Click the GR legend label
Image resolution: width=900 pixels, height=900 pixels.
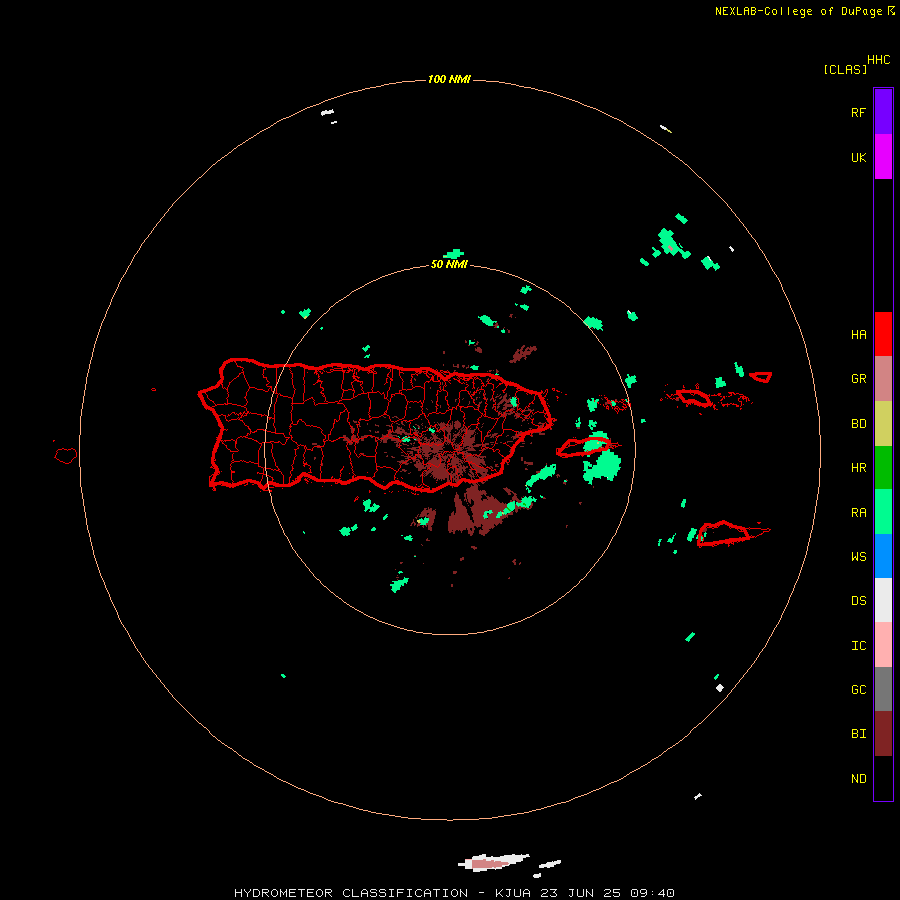pyautogui.click(x=858, y=379)
